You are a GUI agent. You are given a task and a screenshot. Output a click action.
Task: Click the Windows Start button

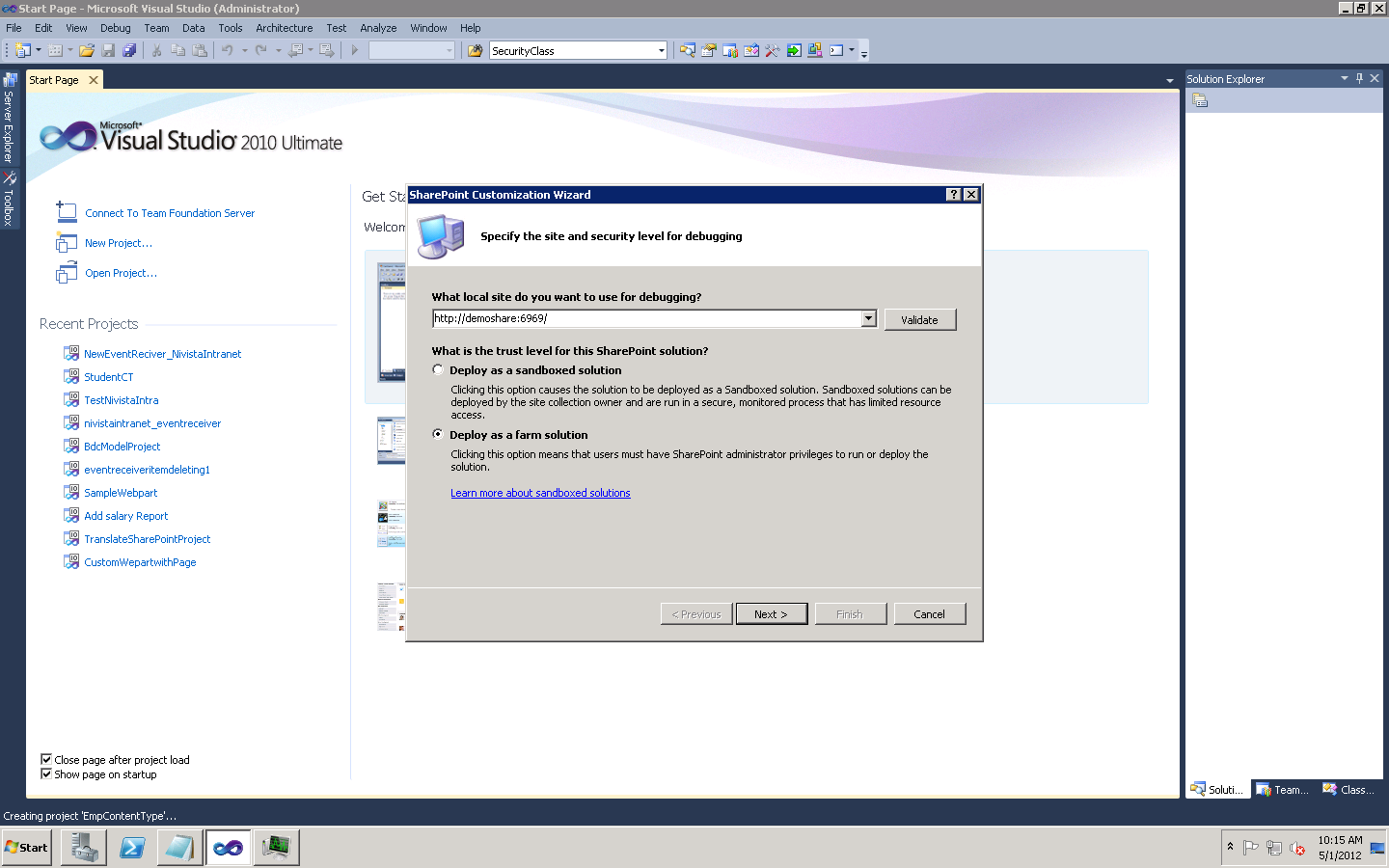pyautogui.click(x=27, y=848)
